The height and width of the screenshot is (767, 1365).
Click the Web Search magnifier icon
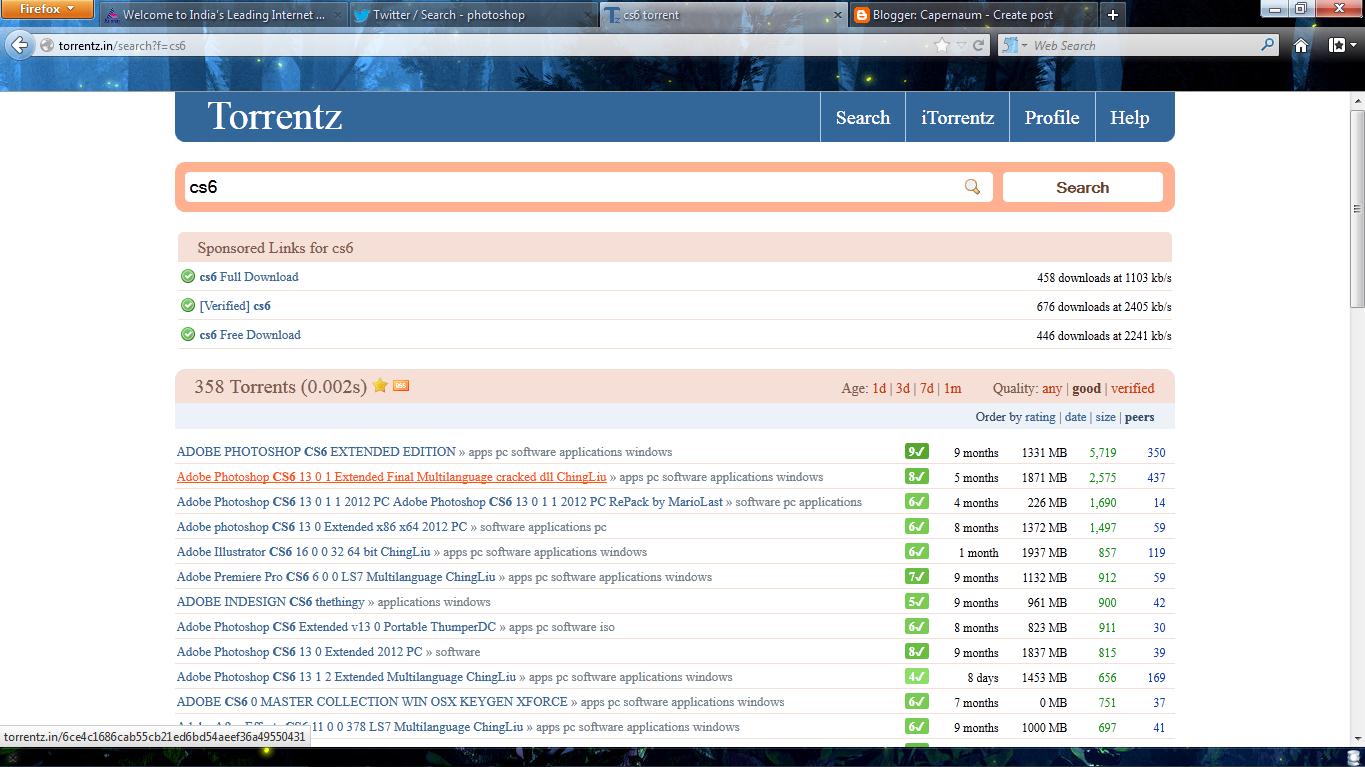coord(1268,44)
